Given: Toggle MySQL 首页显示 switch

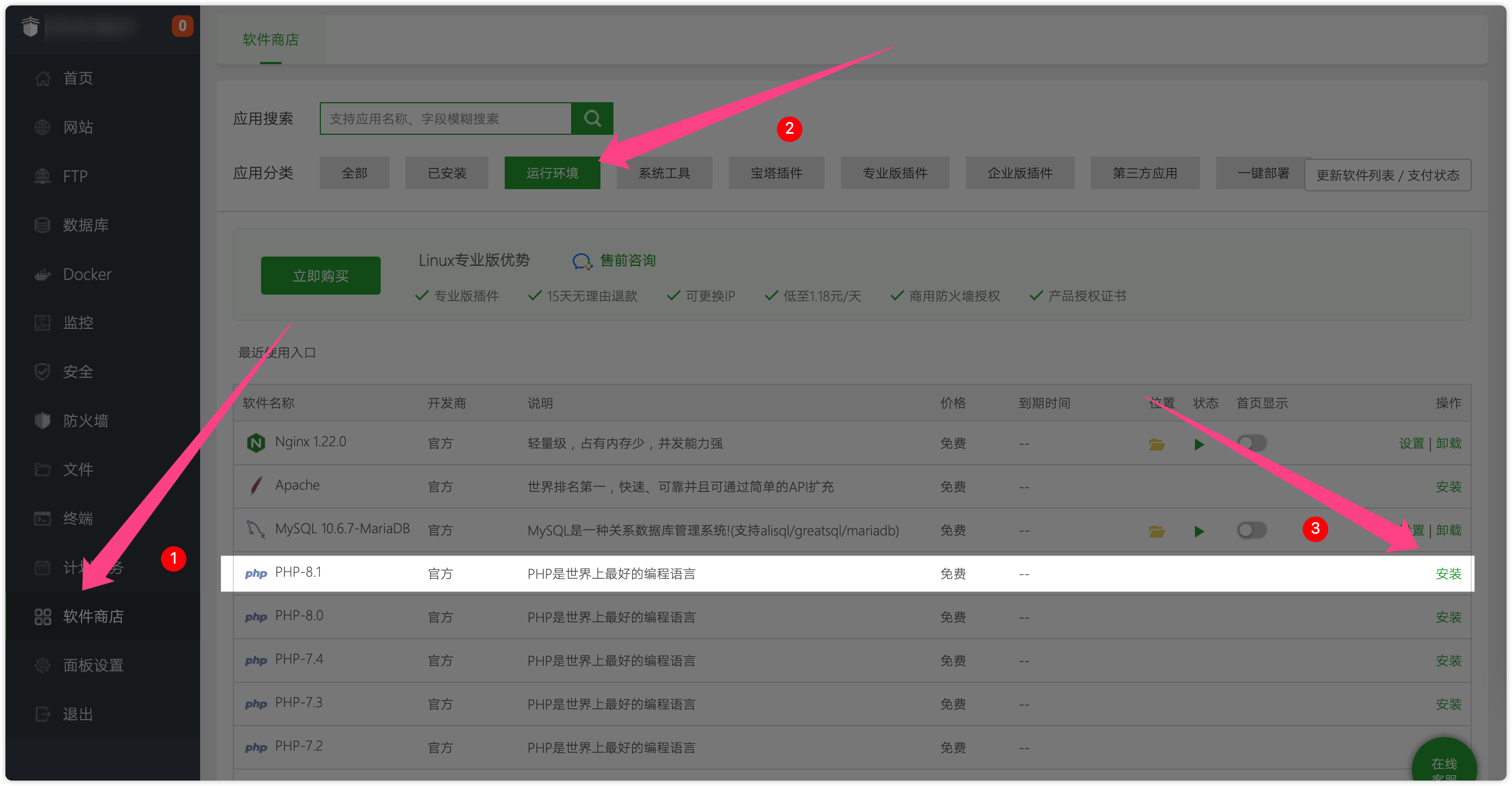Looking at the screenshot, I should point(1251,529).
